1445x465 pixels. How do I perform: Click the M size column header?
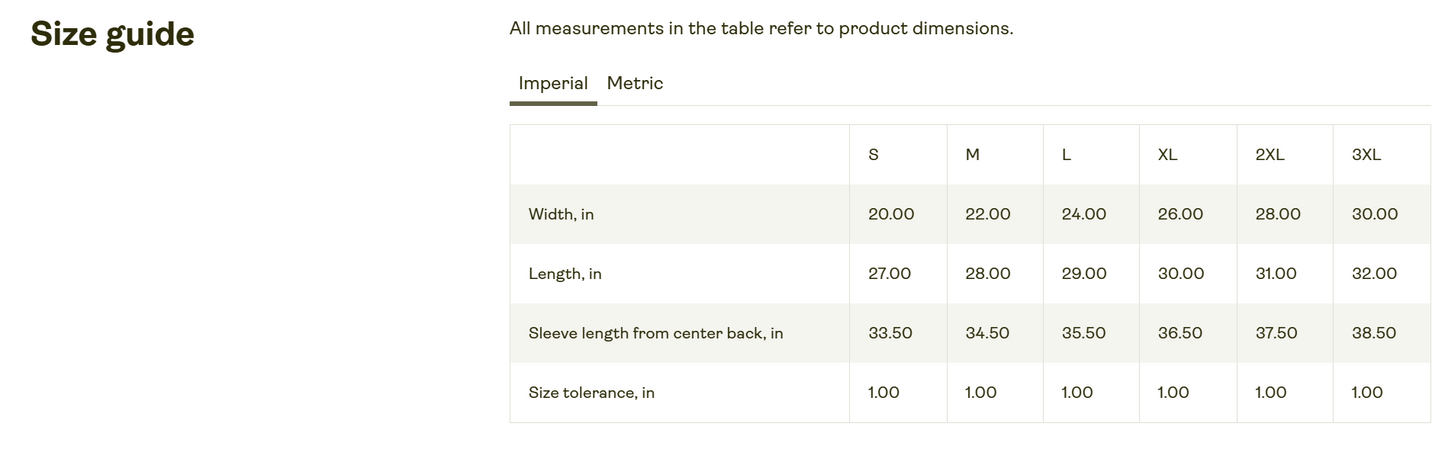click(x=972, y=155)
